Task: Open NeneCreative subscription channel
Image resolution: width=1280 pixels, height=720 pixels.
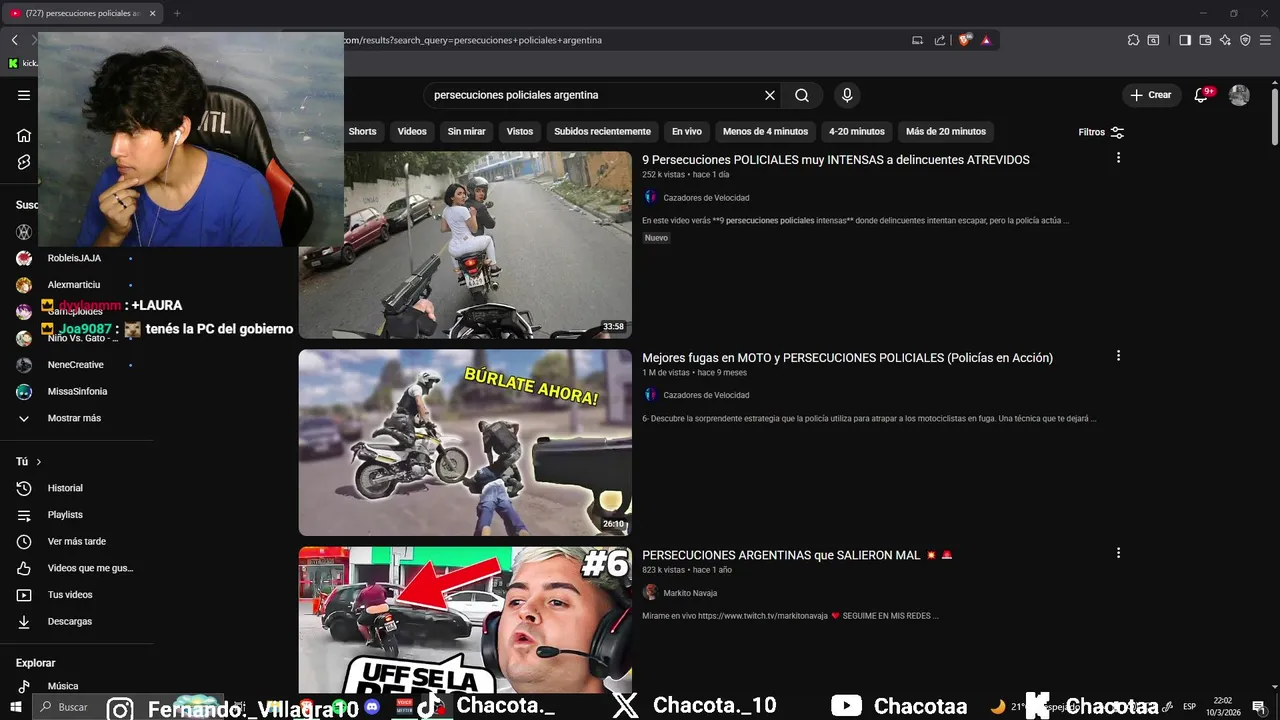Action: [75, 365]
